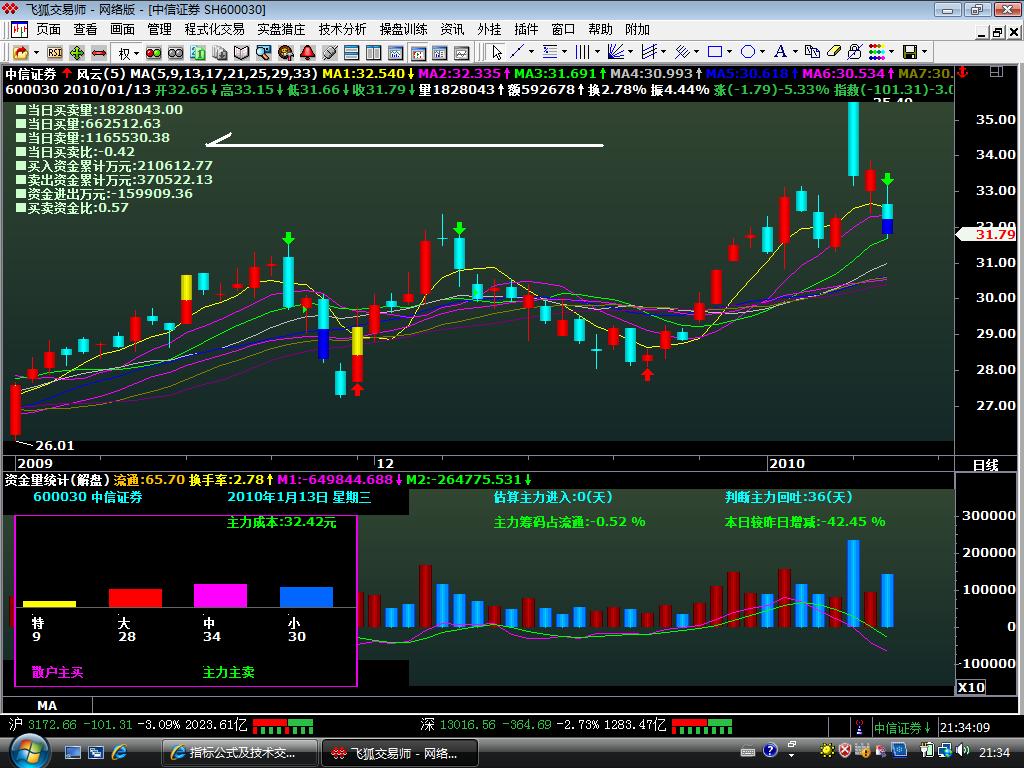Toggle the 当日买卖量 indicator square marker
This screenshot has height=768, width=1024.
tap(19, 110)
